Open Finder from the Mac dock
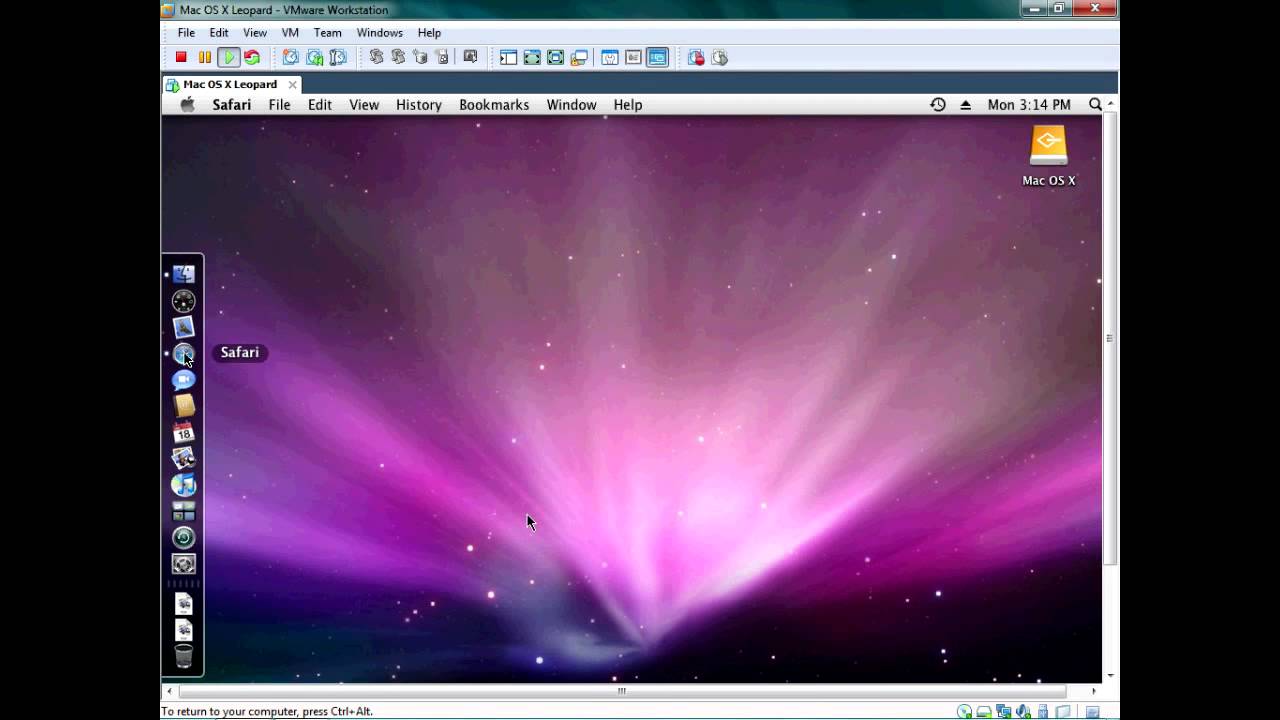1280x720 pixels. pyautogui.click(x=183, y=274)
